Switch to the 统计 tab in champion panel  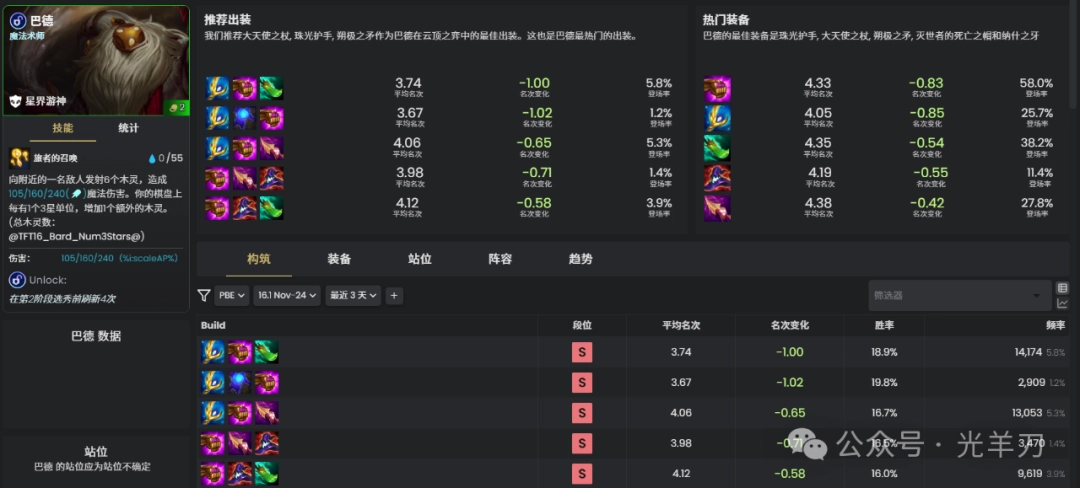click(x=128, y=128)
